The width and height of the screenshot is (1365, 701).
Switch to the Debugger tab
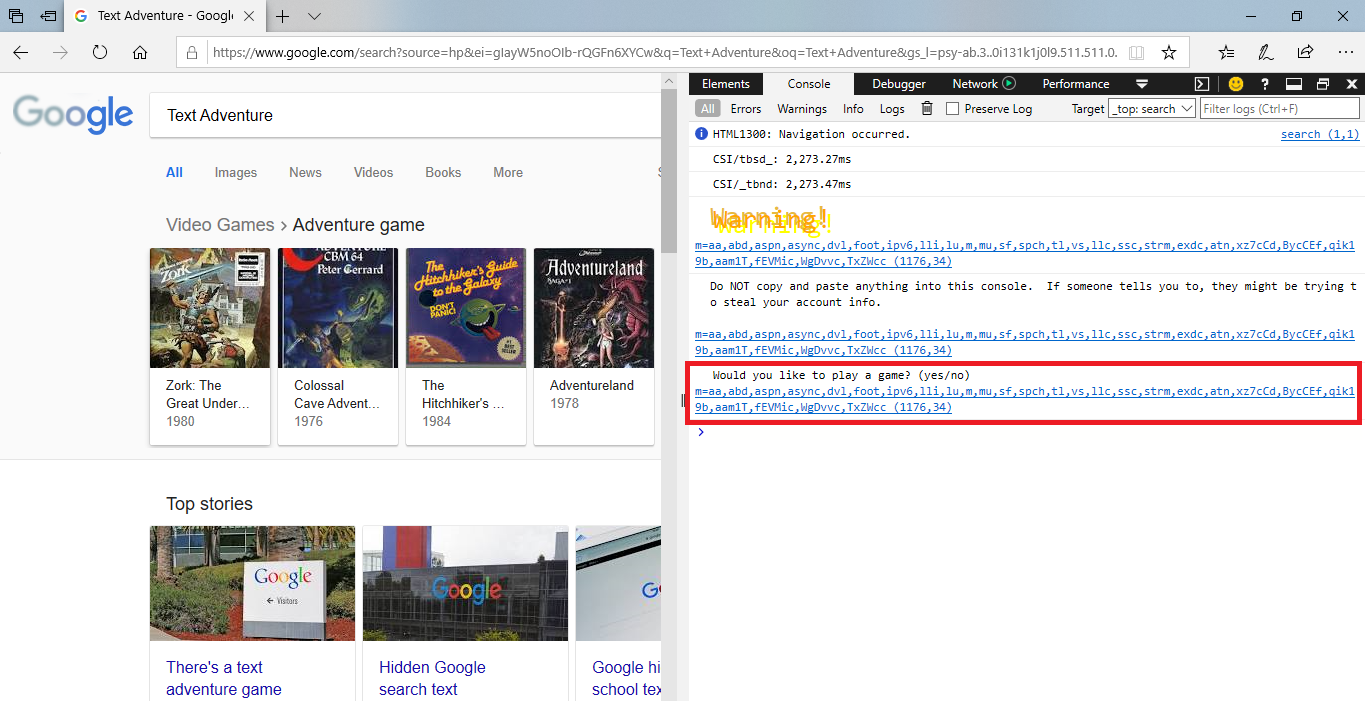pyautogui.click(x=899, y=84)
